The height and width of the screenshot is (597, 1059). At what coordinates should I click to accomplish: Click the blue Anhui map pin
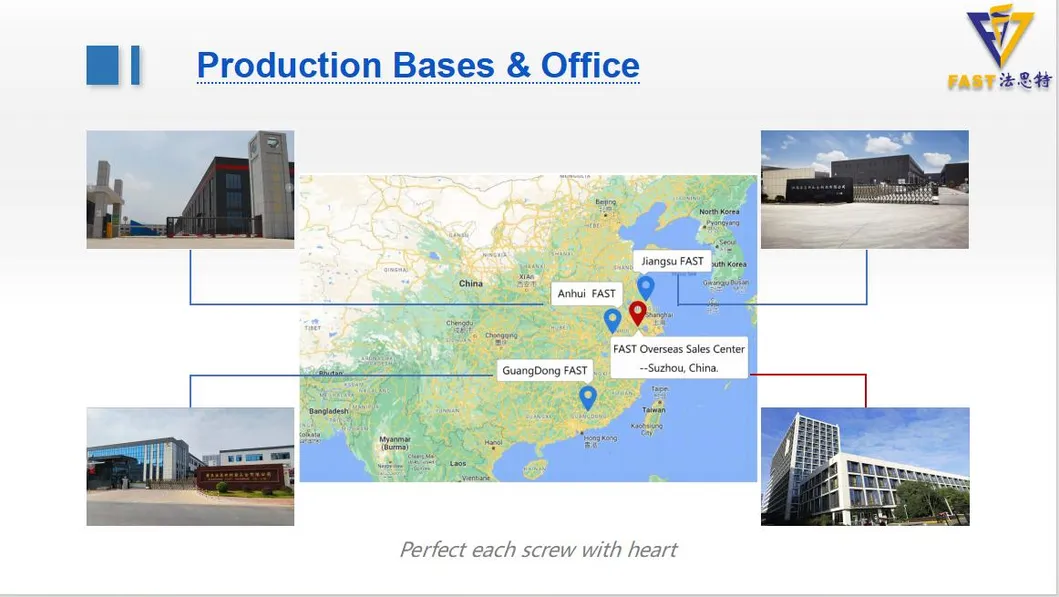point(613,320)
